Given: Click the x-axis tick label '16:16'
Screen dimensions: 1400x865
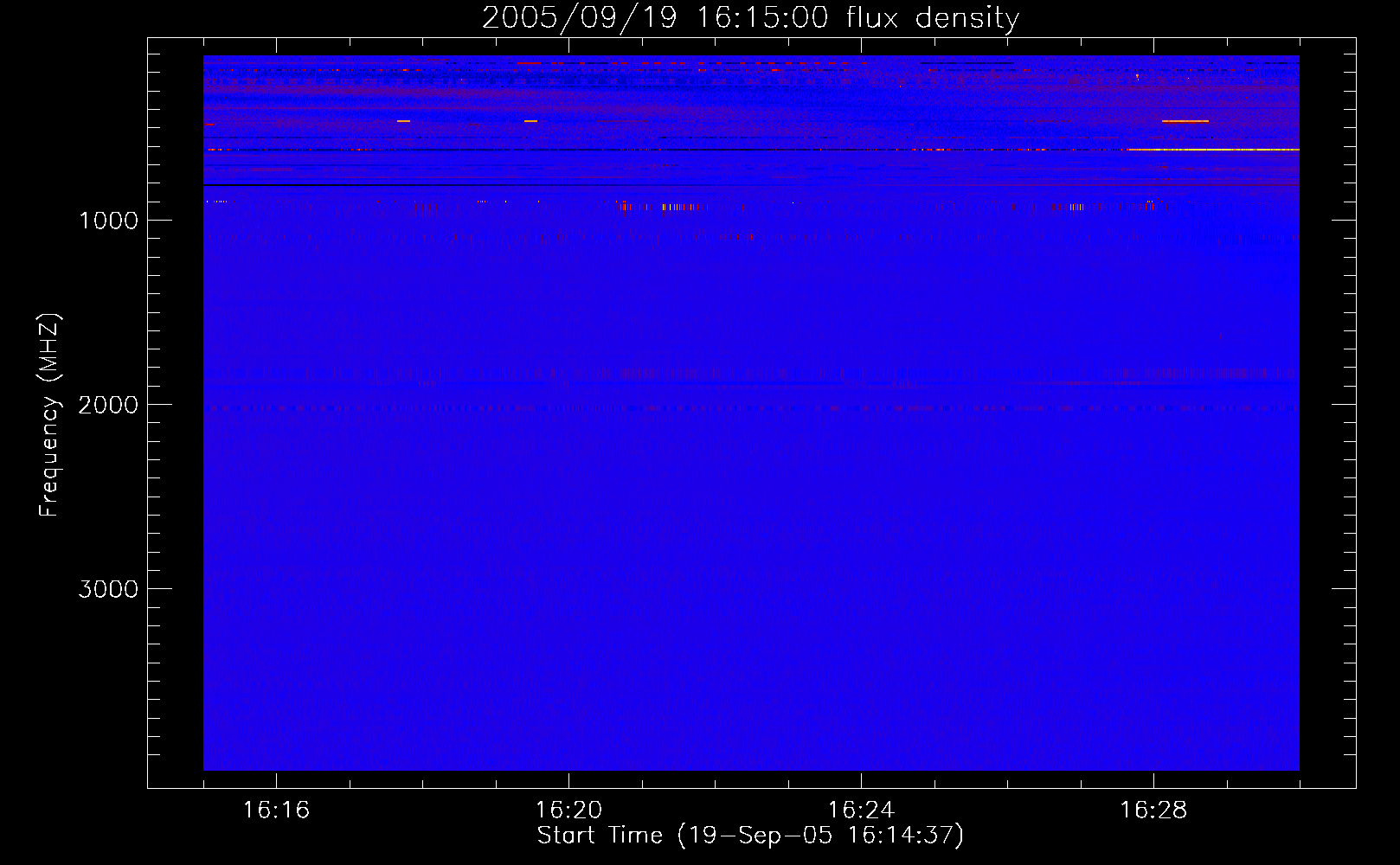Looking at the screenshot, I should click(x=276, y=810).
